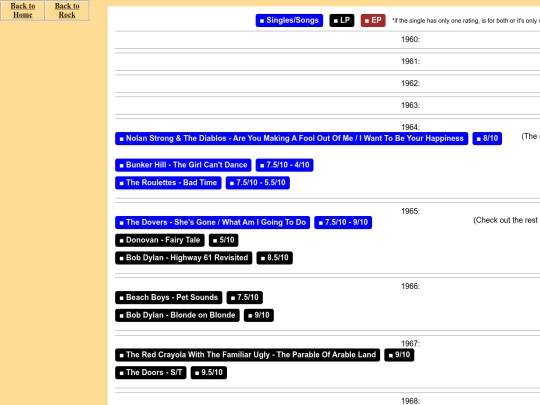
Task: Click the blue Singles/Songs legend label
Action: [x=289, y=20]
